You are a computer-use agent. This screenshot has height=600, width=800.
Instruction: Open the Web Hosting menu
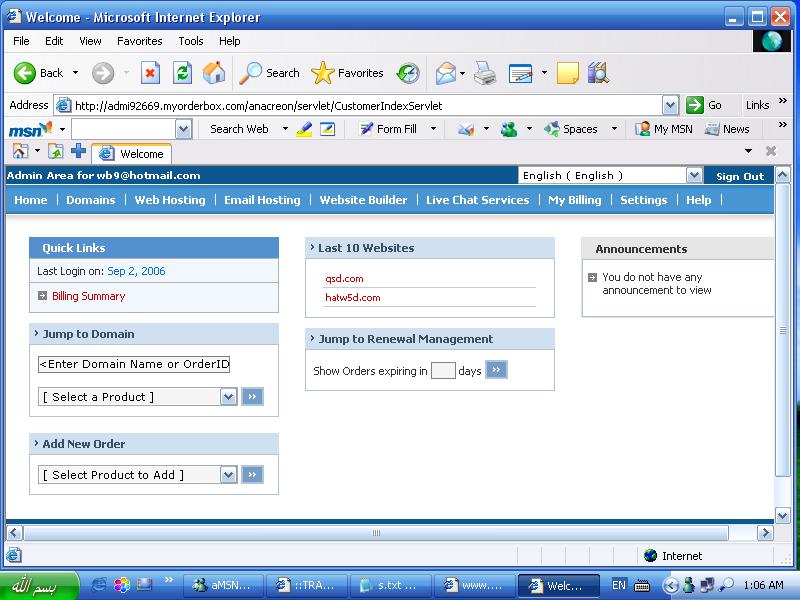[170, 200]
